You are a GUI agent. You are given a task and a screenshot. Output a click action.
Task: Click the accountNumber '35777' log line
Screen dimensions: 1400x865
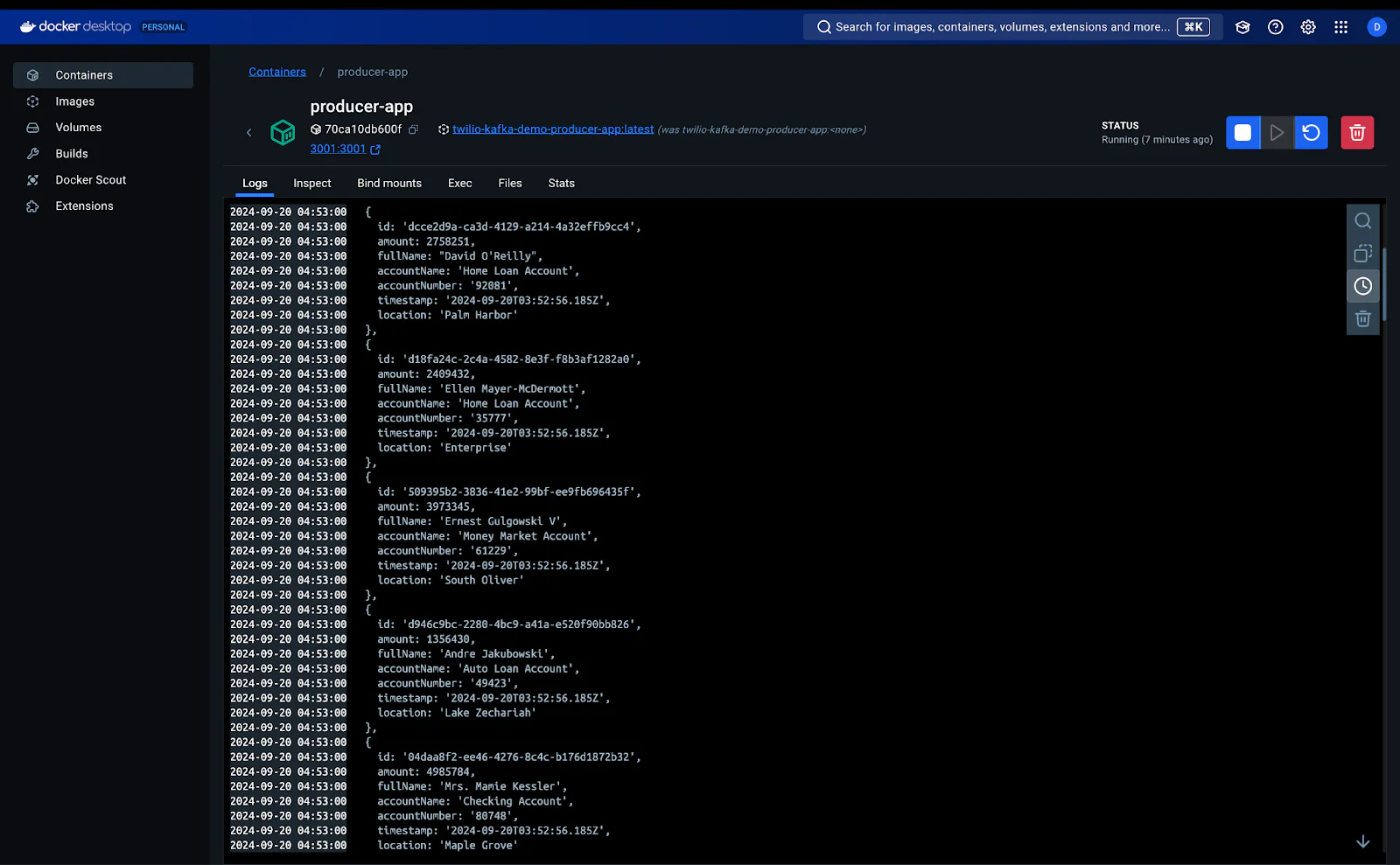[447, 418]
